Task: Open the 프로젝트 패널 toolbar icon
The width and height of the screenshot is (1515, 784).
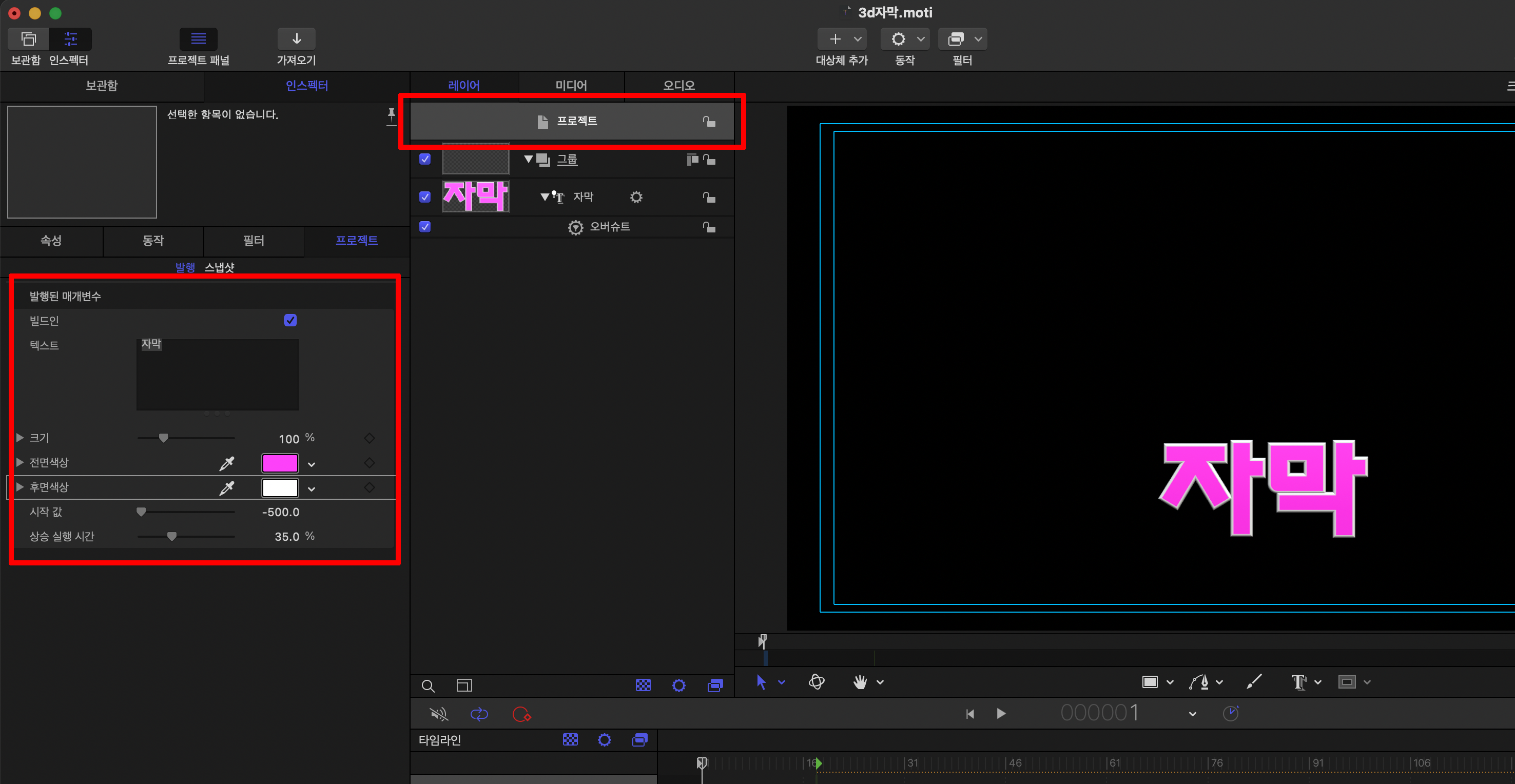Action: (x=198, y=39)
